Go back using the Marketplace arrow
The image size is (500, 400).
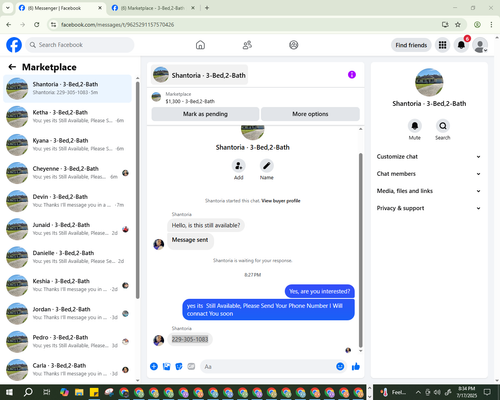pyautogui.click(x=12, y=67)
